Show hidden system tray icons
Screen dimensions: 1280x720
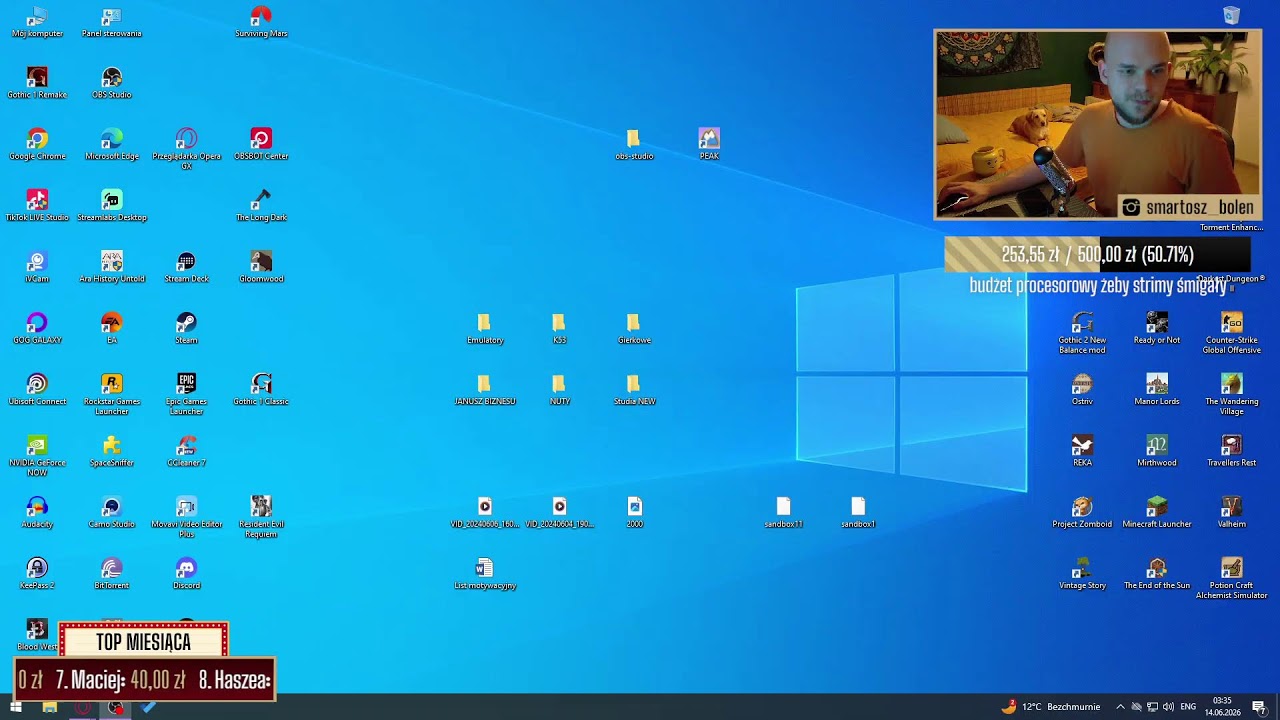pyautogui.click(x=1120, y=707)
